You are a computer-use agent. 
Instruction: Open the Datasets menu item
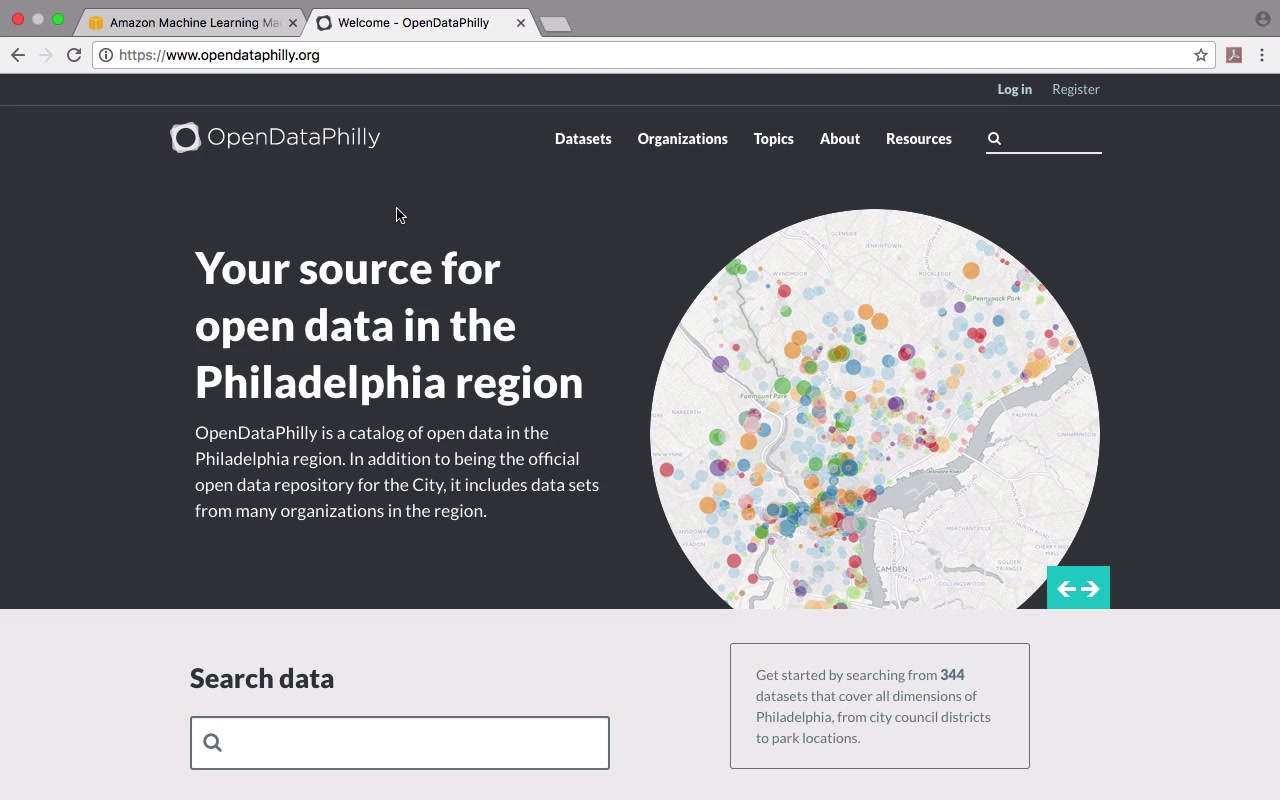(583, 139)
